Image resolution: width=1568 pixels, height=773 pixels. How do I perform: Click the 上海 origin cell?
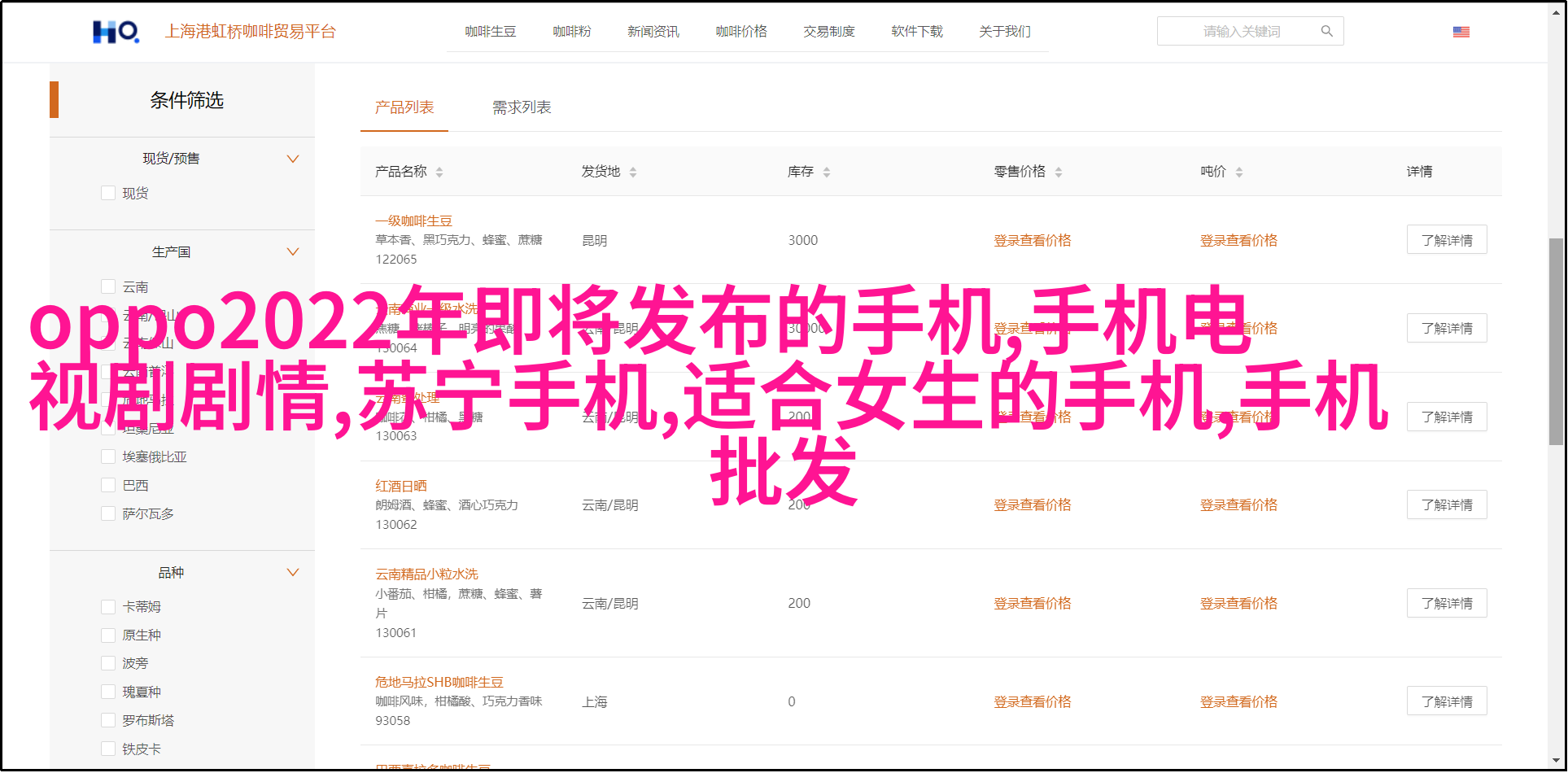click(x=594, y=701)
